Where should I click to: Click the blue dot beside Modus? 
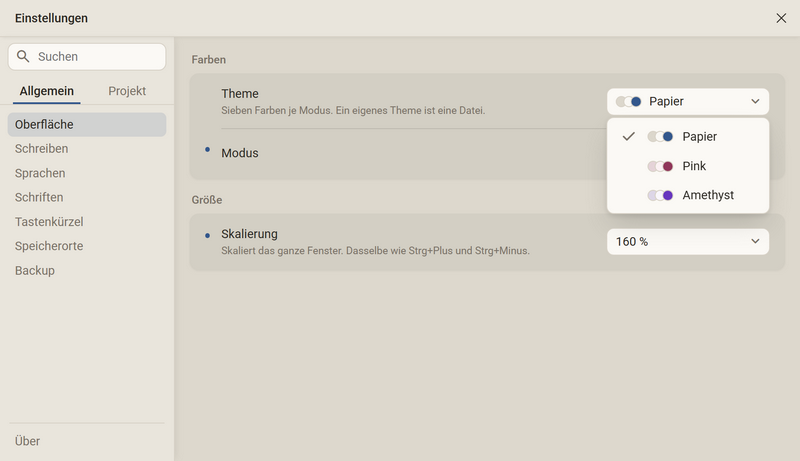208,149
